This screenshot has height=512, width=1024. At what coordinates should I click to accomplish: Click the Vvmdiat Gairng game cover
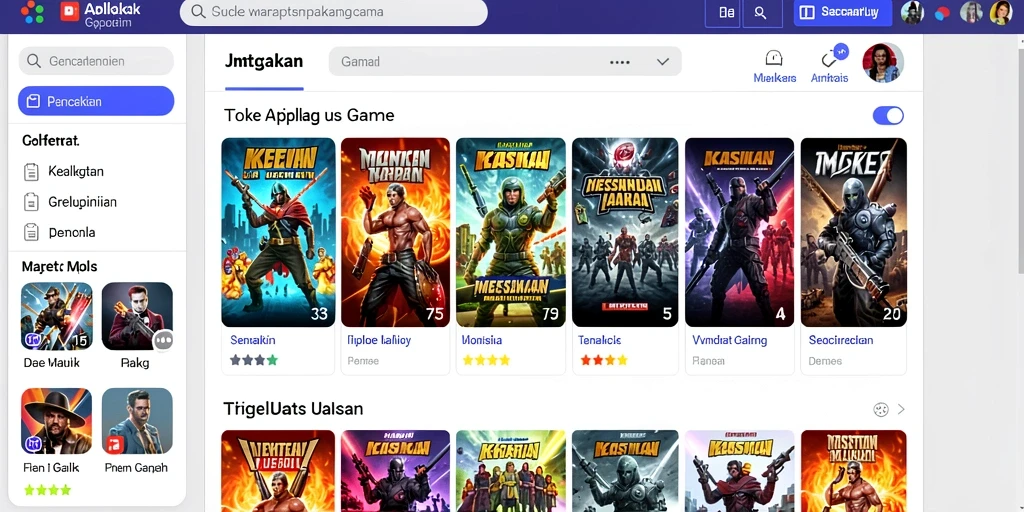tap(739, 232)
